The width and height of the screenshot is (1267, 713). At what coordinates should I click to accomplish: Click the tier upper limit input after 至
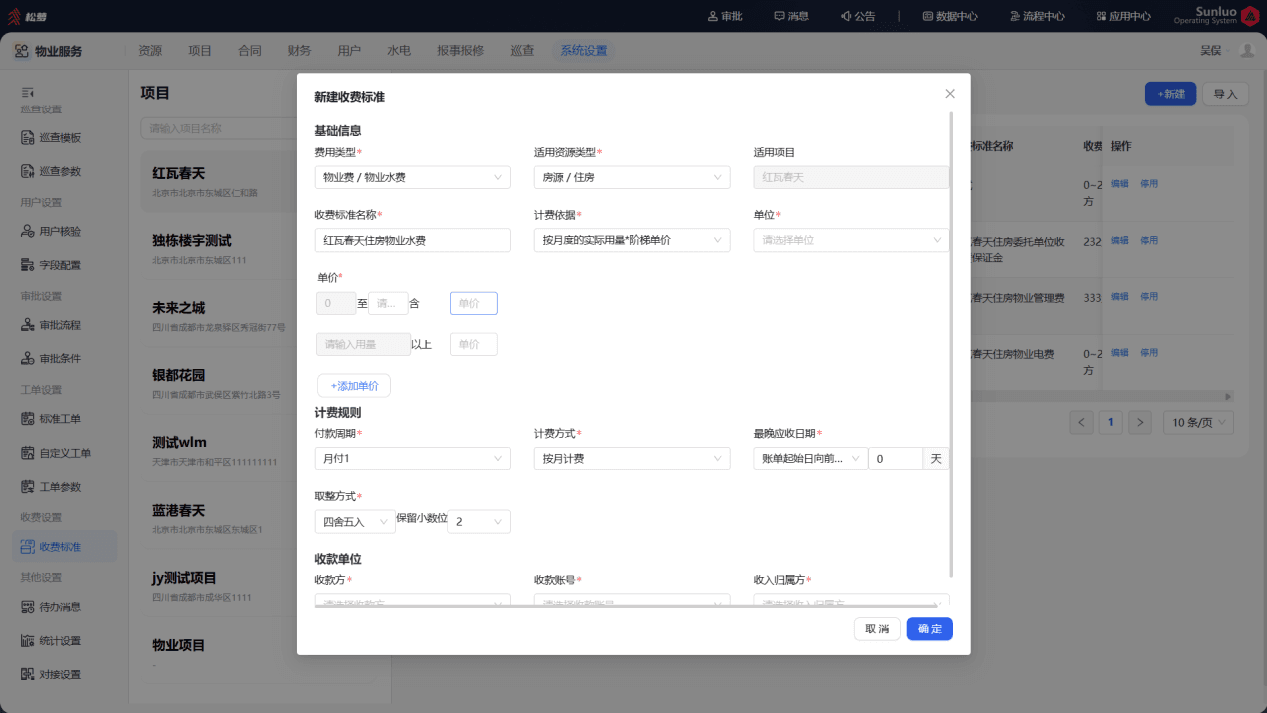(x=388, y=303)
